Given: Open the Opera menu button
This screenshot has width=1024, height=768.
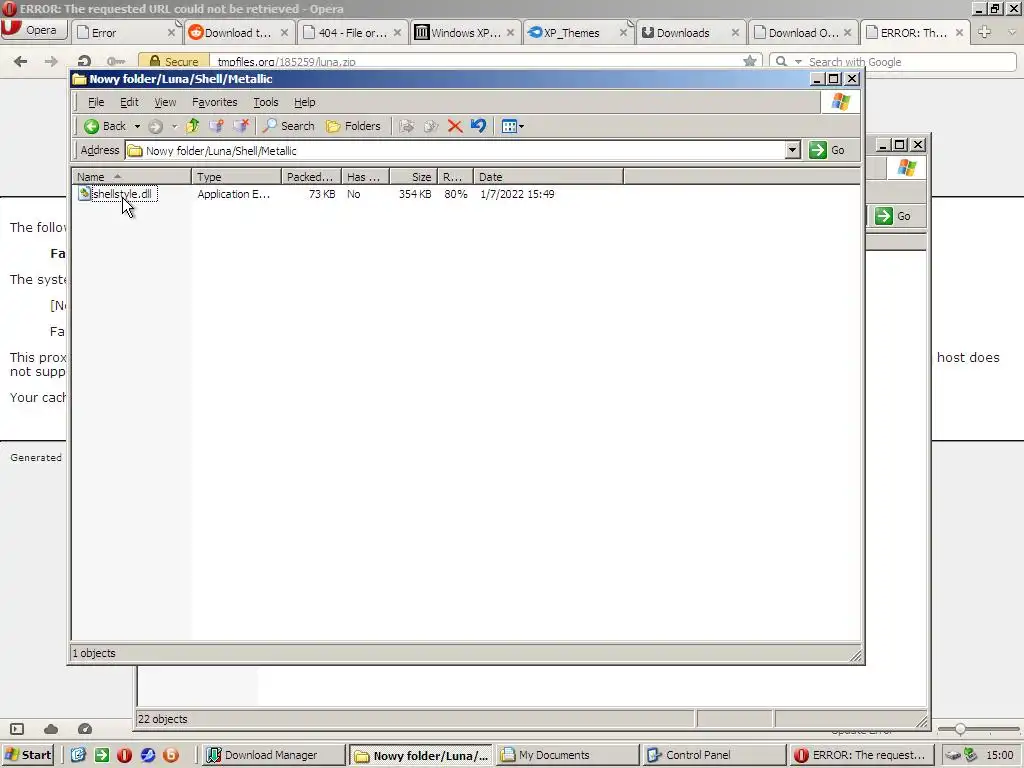Looking at the screenshot, I should point(33,30).
